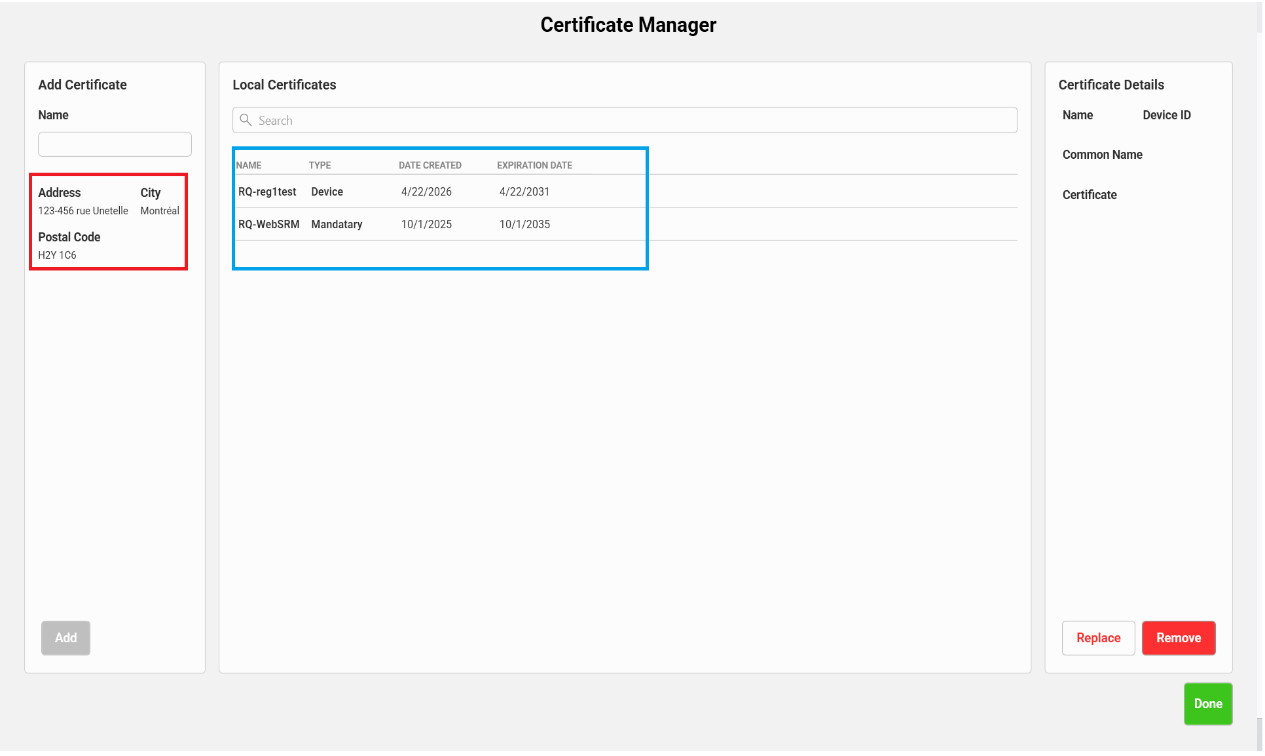The width and height of the screenshot is (1265, 756).
Task: Click the Search box in Local Certificates
Action: (625, 120)
